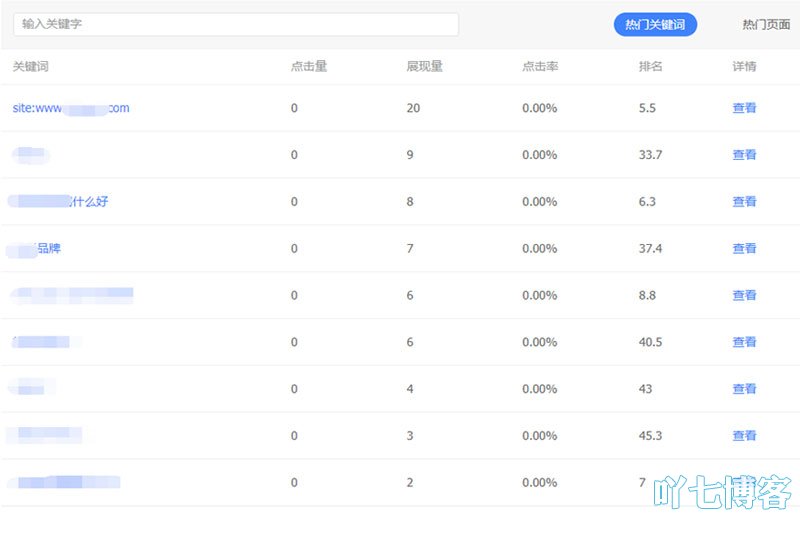Click 查看 for the rank 5.5 row
The height and width of the screenshot is (533, 800).
coord(744,108)
